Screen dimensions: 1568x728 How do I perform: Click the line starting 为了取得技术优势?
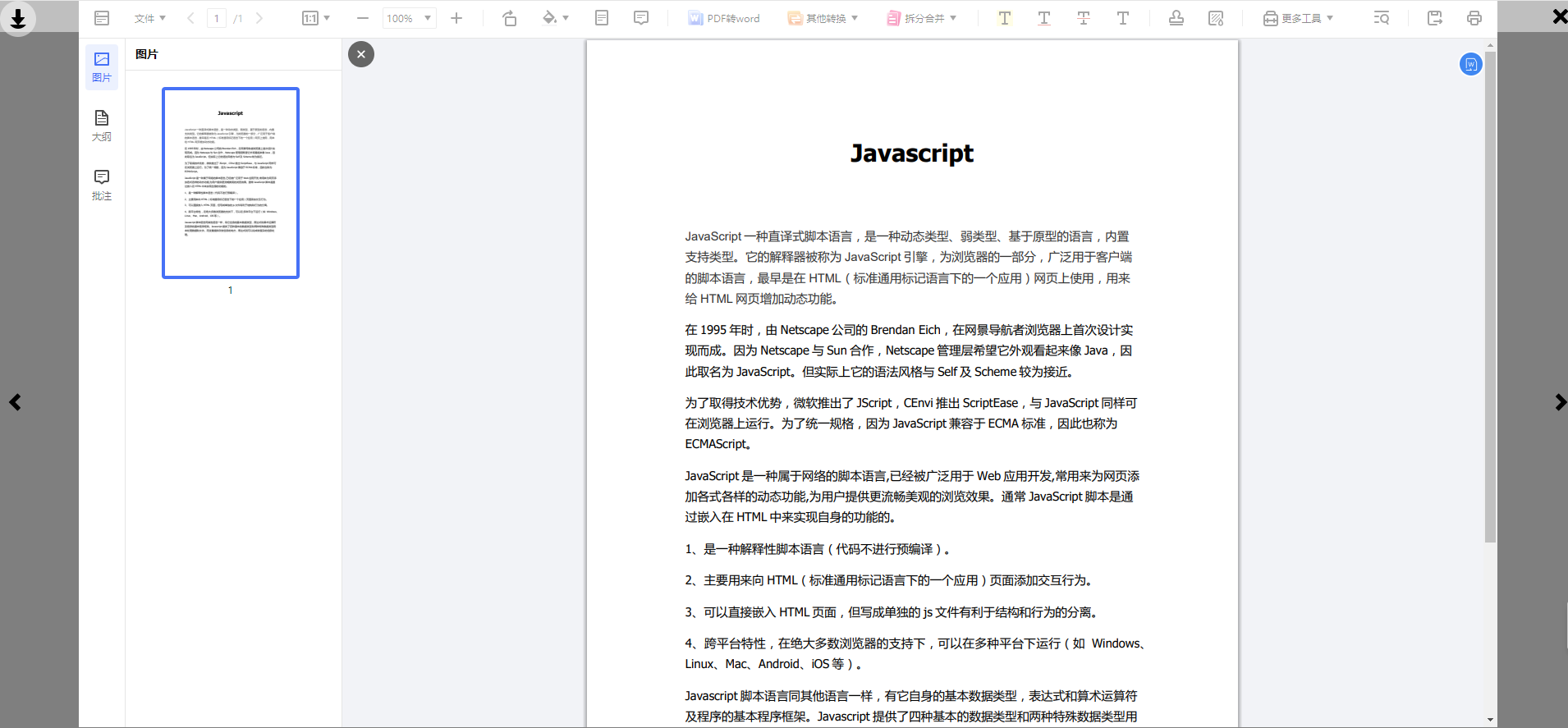[911, 403]
